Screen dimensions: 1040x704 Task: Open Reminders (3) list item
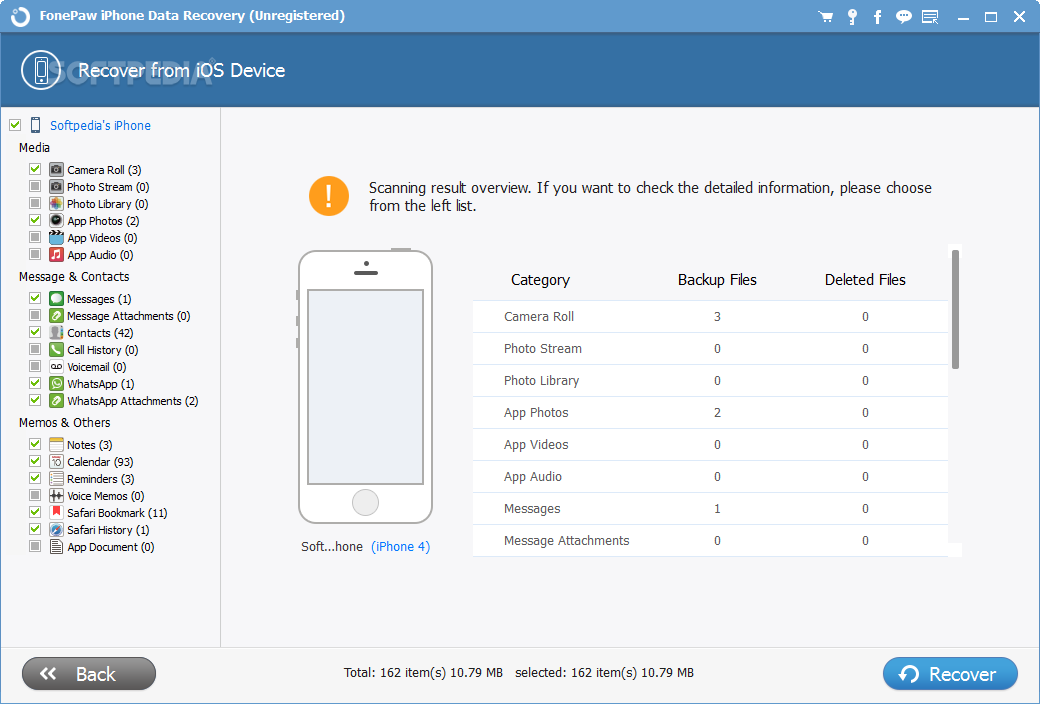pos(101,479)
